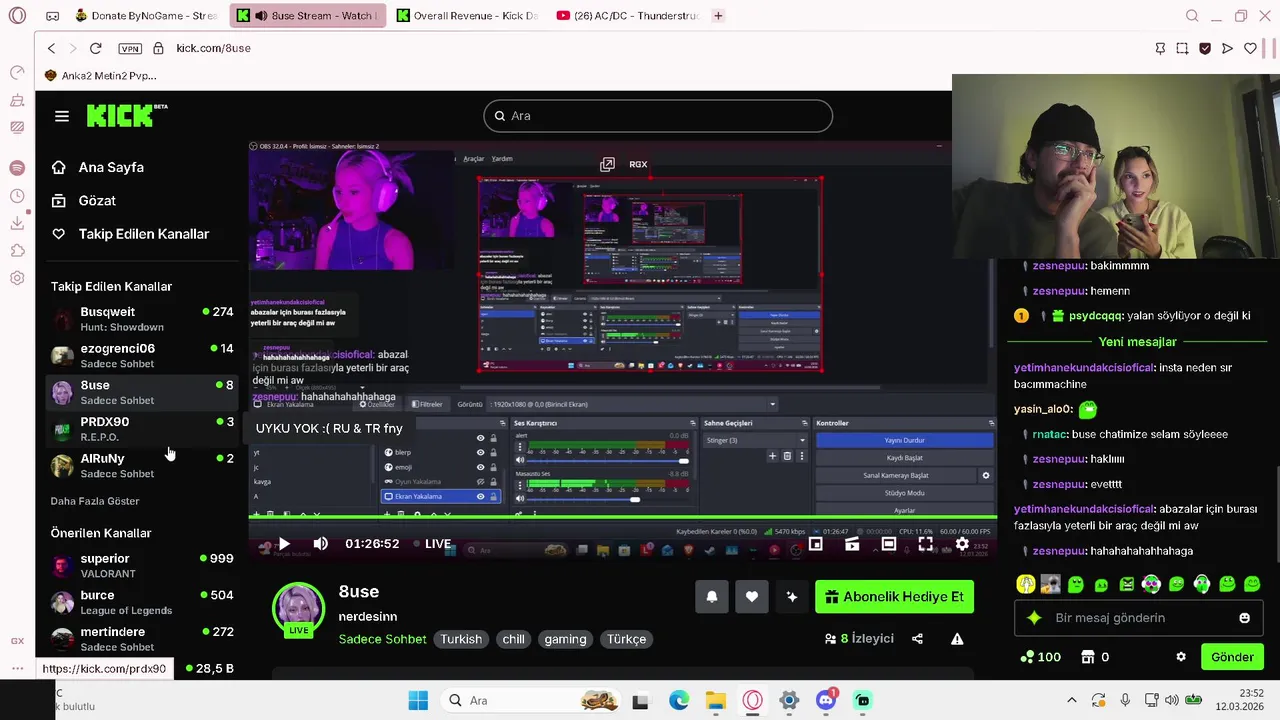
Task: Switch to AC/DC Thunderstruck YouTube tab
Action: (x=628, y=16)
